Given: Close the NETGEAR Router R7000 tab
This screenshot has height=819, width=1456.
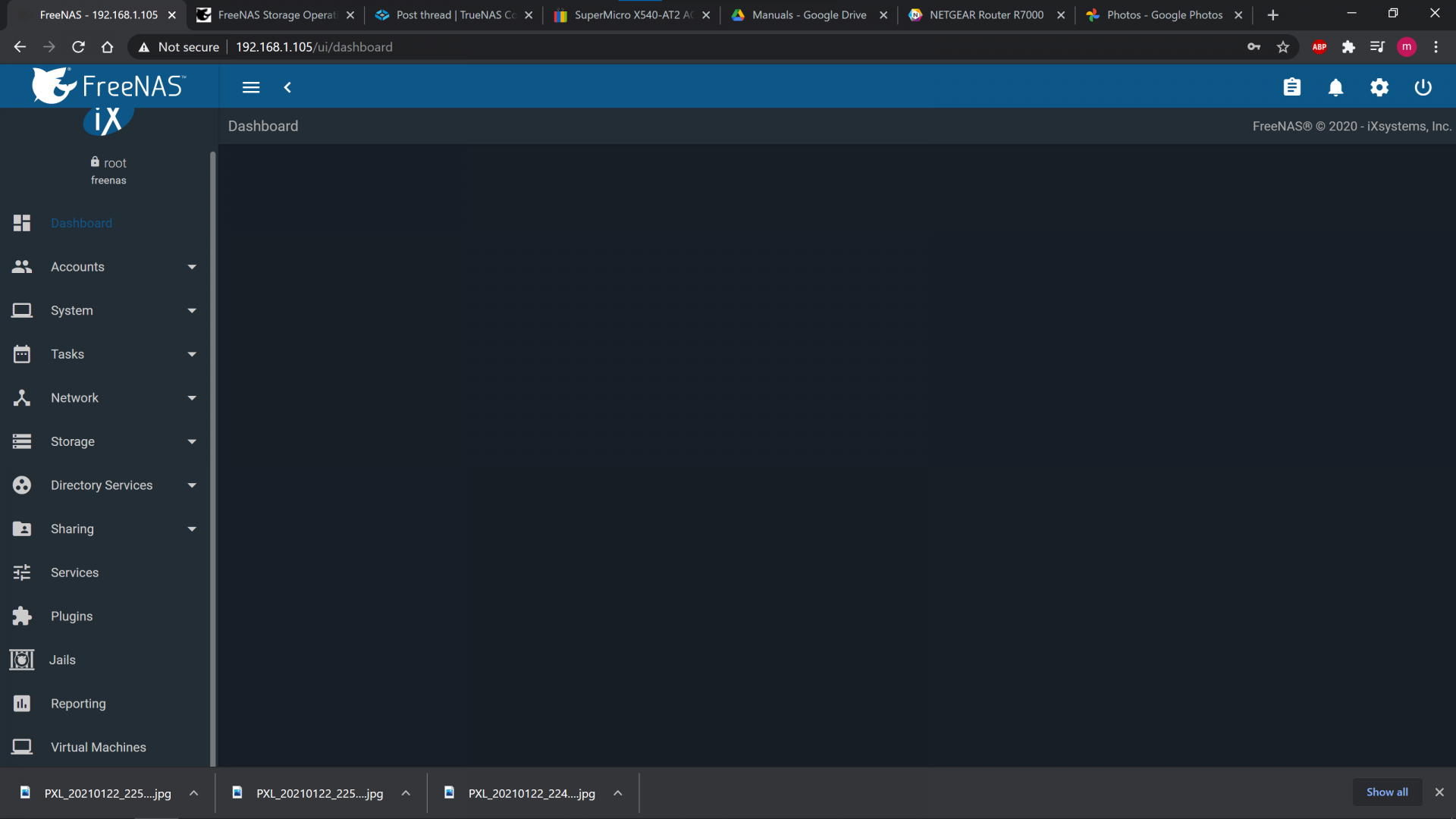Looking at the screenshot, I should point(1061,15).
